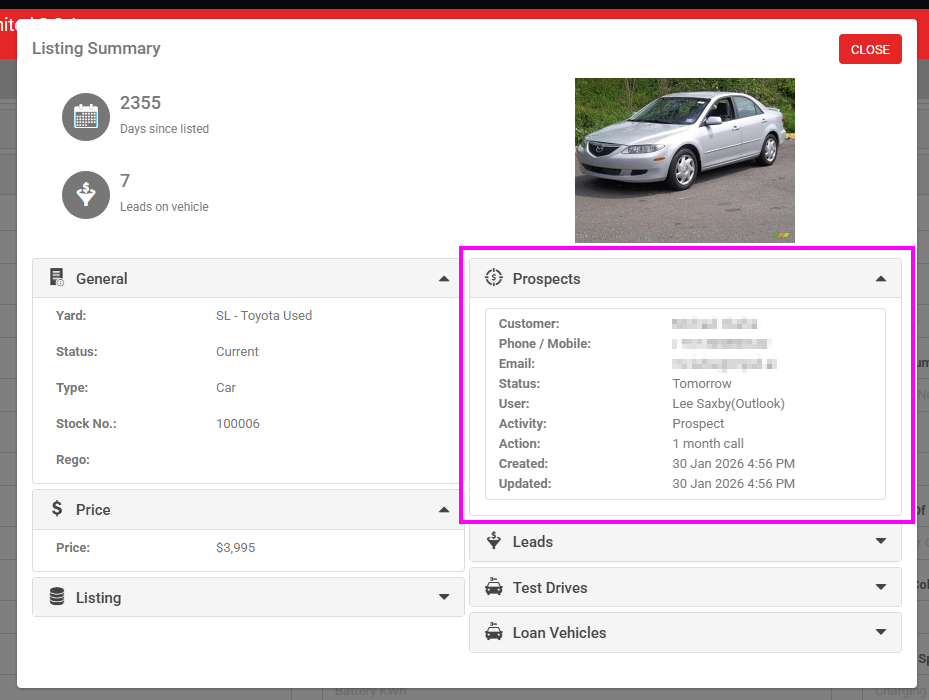Collapse the General section using its arrow

(444, 279)
